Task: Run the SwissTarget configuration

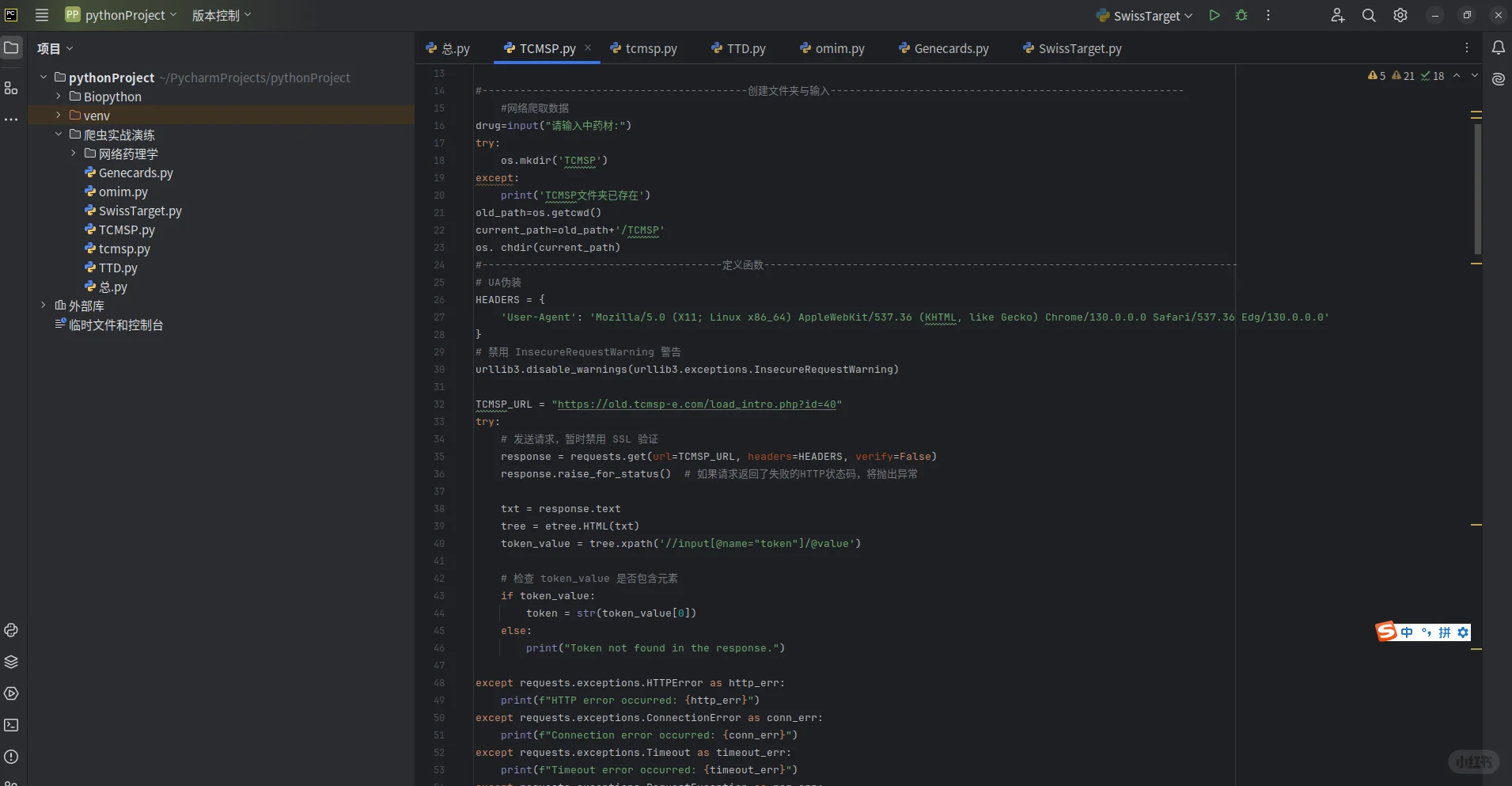Action: (x=1215, y=15)
